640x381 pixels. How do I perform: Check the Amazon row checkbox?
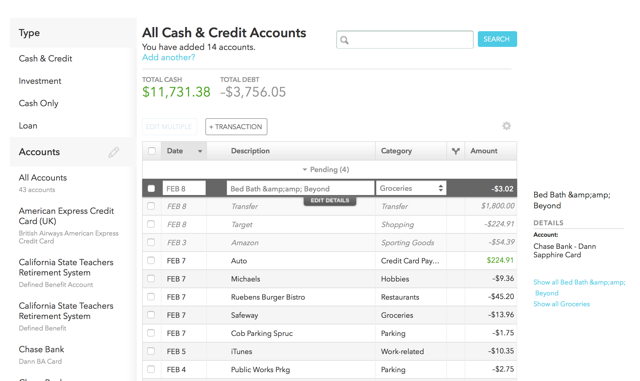pos(151,242)
